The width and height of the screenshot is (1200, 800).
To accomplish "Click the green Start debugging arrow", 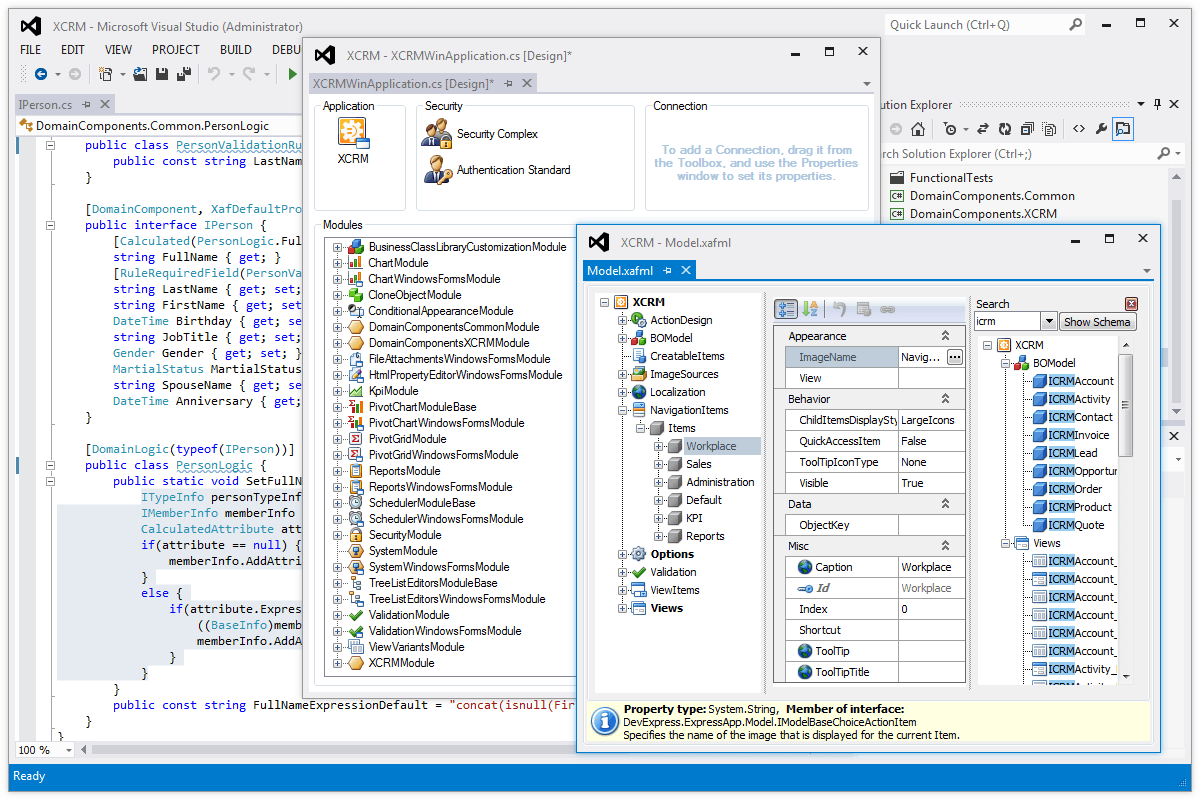I will pos(292,74).
